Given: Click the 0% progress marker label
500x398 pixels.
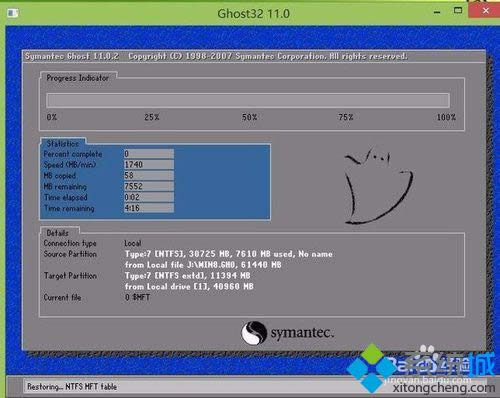Looking at the screenshot, I should (x=52, y=117).
